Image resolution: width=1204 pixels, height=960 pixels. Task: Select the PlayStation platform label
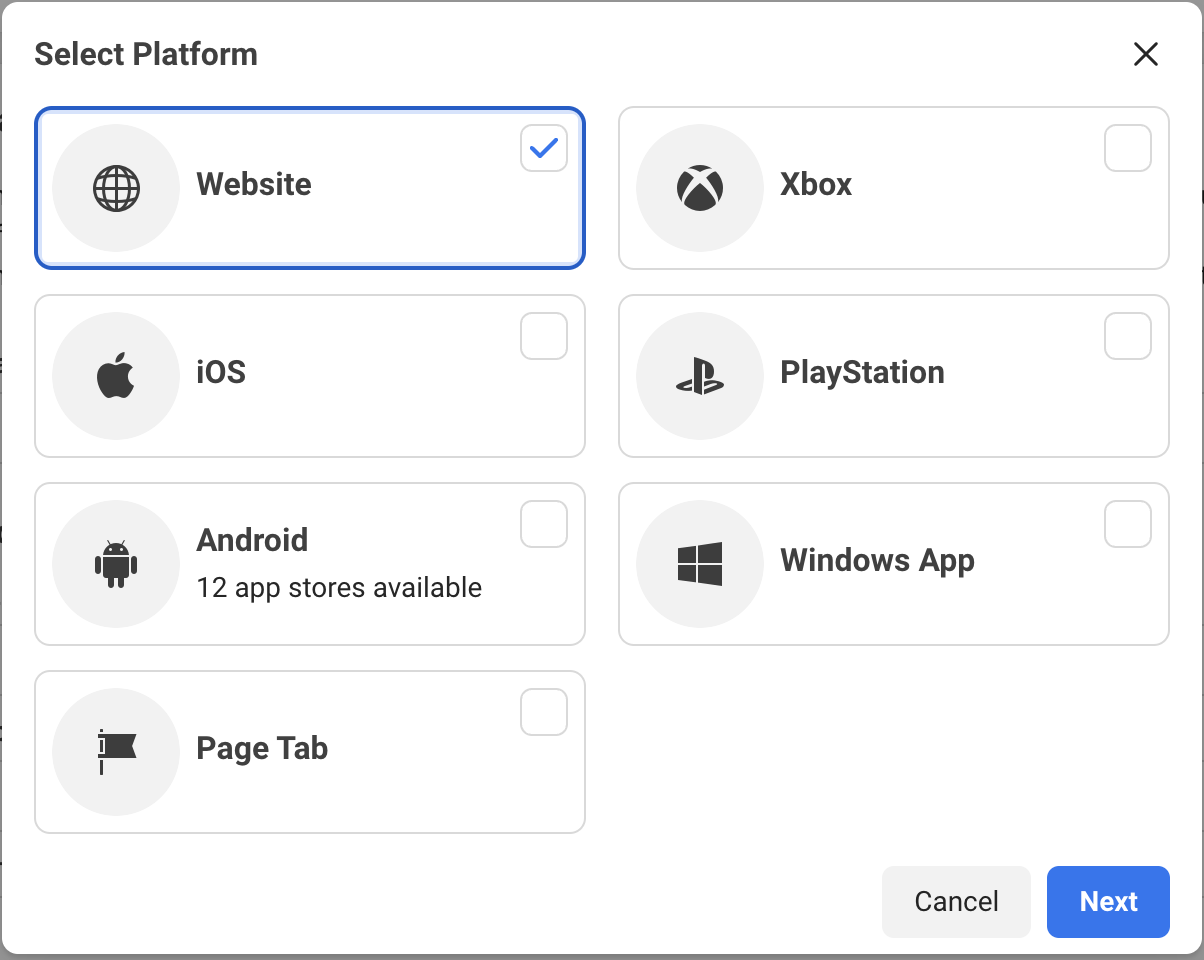coord(862,372)
